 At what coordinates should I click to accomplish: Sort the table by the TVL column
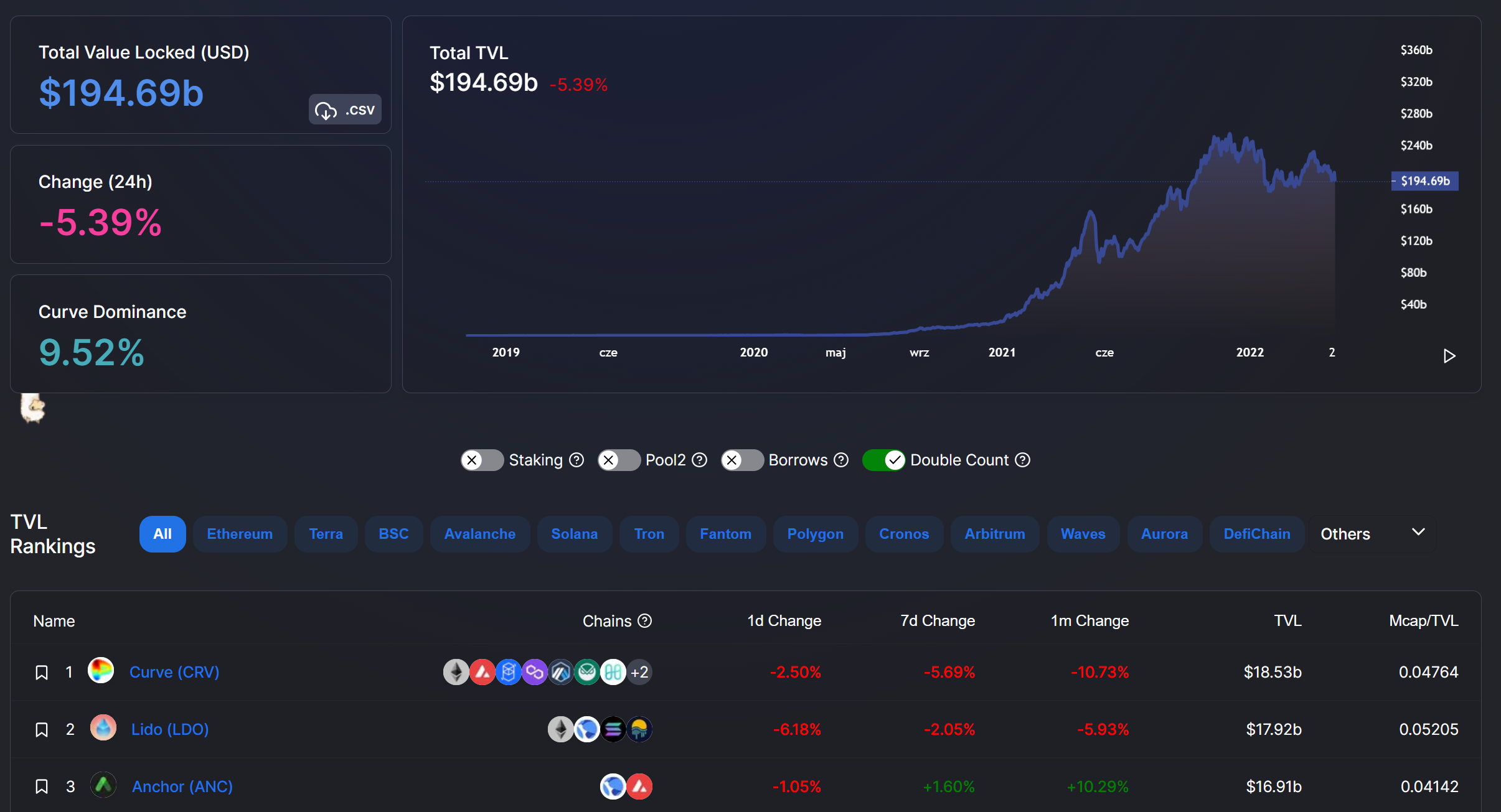pyautogui.click(x=1287, y=620)
